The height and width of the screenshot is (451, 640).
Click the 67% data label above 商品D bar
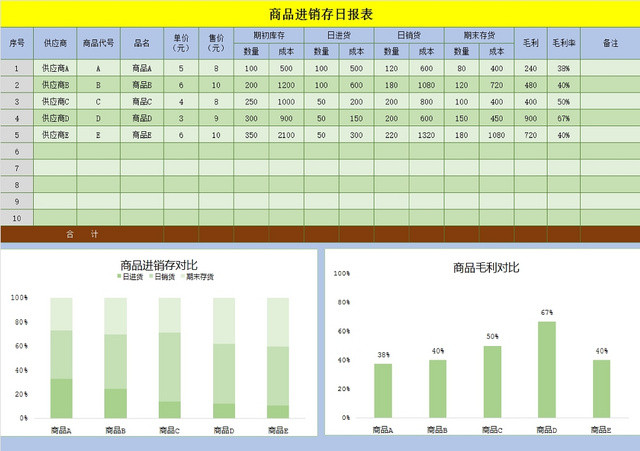(547, 313)
